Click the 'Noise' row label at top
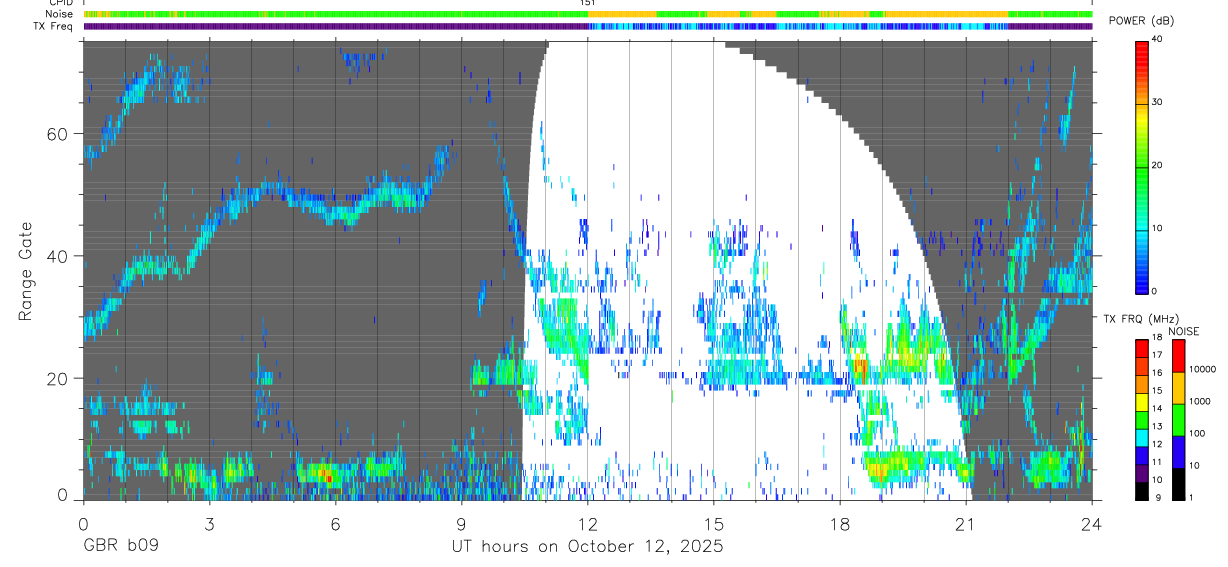1228x567 pixels. 59,14
